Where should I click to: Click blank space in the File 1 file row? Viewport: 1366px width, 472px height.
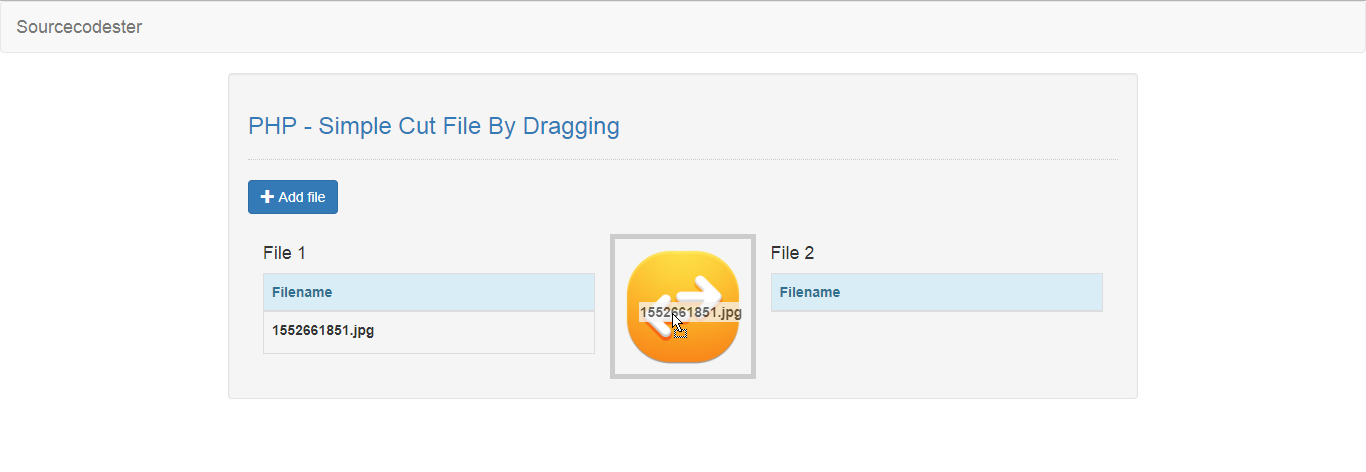coord(490,331)
